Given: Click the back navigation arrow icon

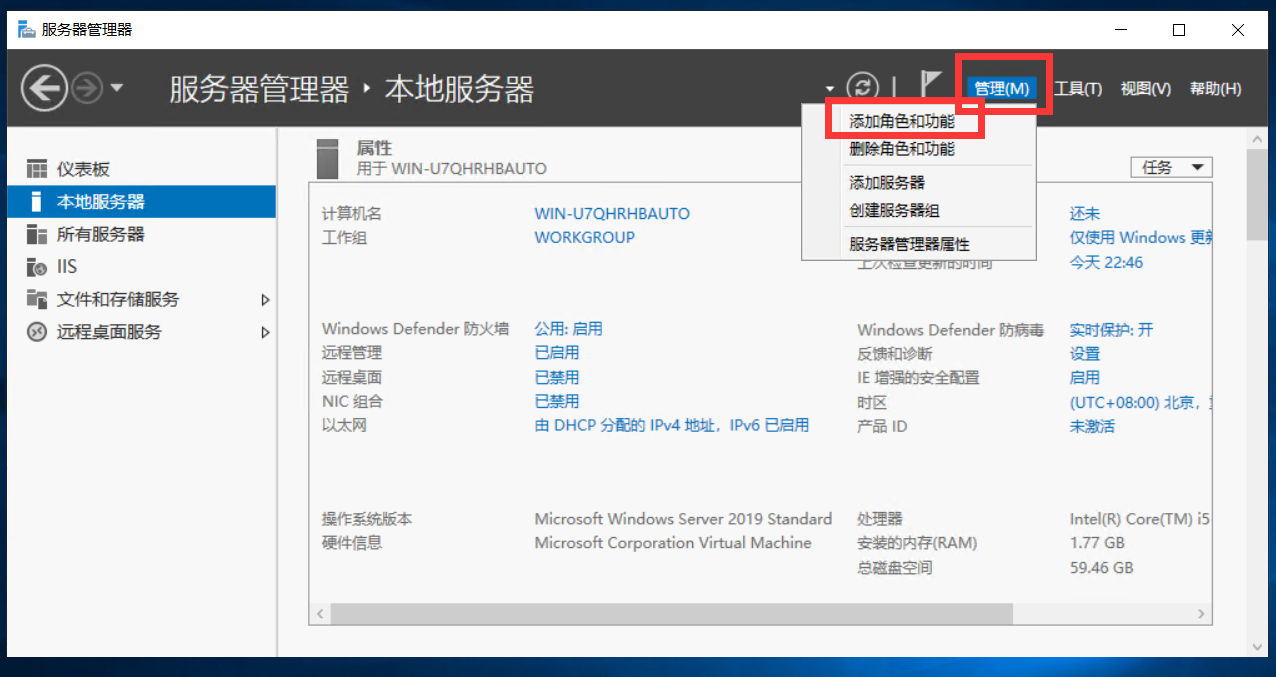Looking at the screenshot, I should point(44,89).
